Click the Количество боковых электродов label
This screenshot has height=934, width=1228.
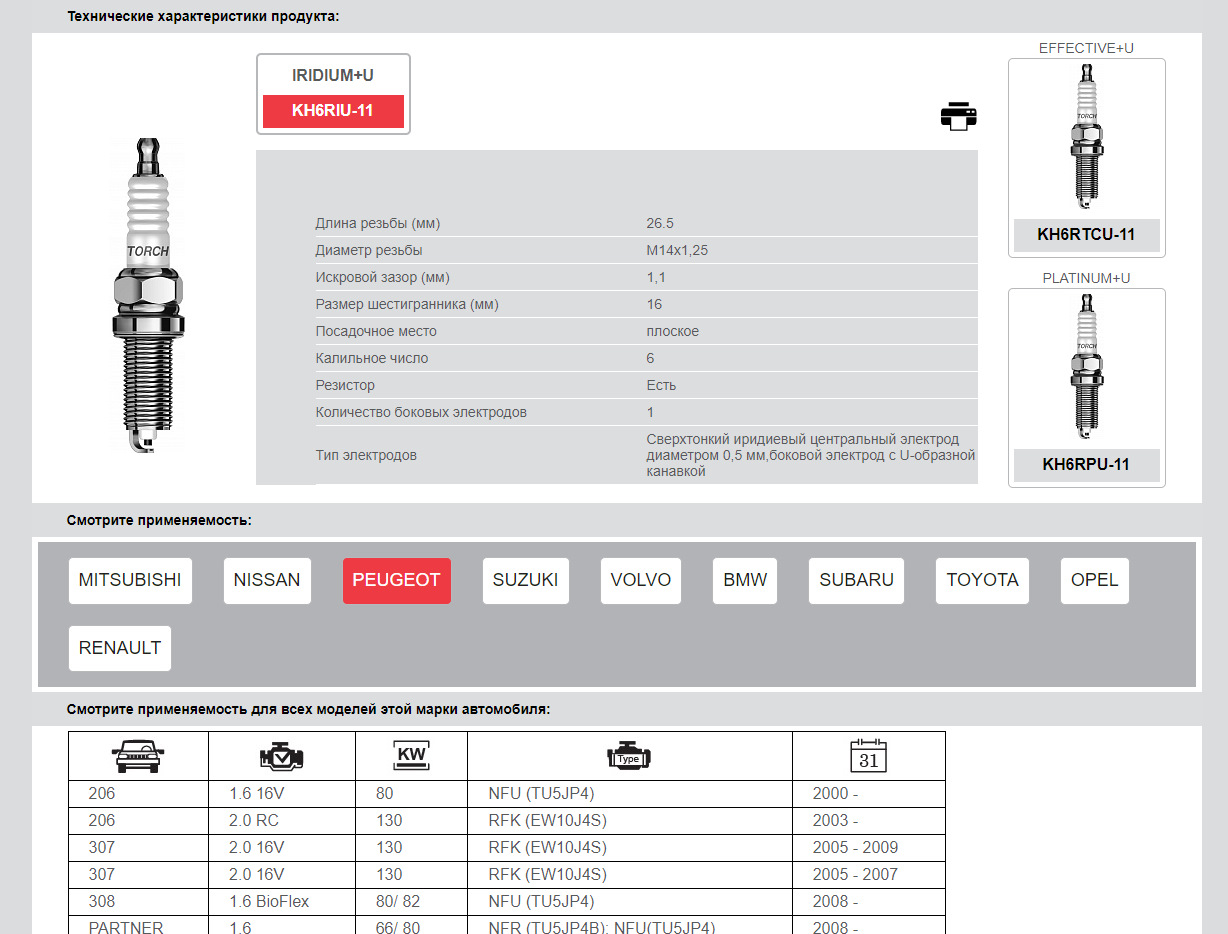421,413
